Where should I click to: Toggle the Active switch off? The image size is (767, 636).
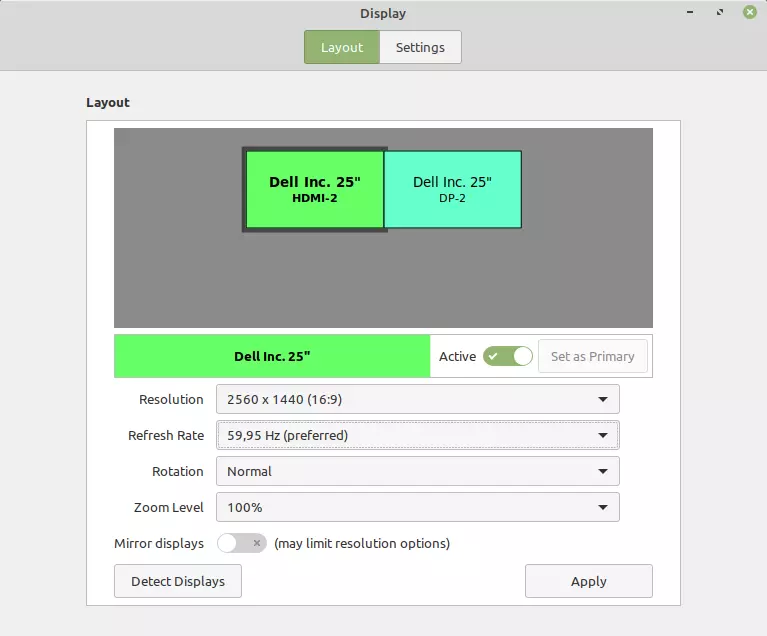[508, 356]
